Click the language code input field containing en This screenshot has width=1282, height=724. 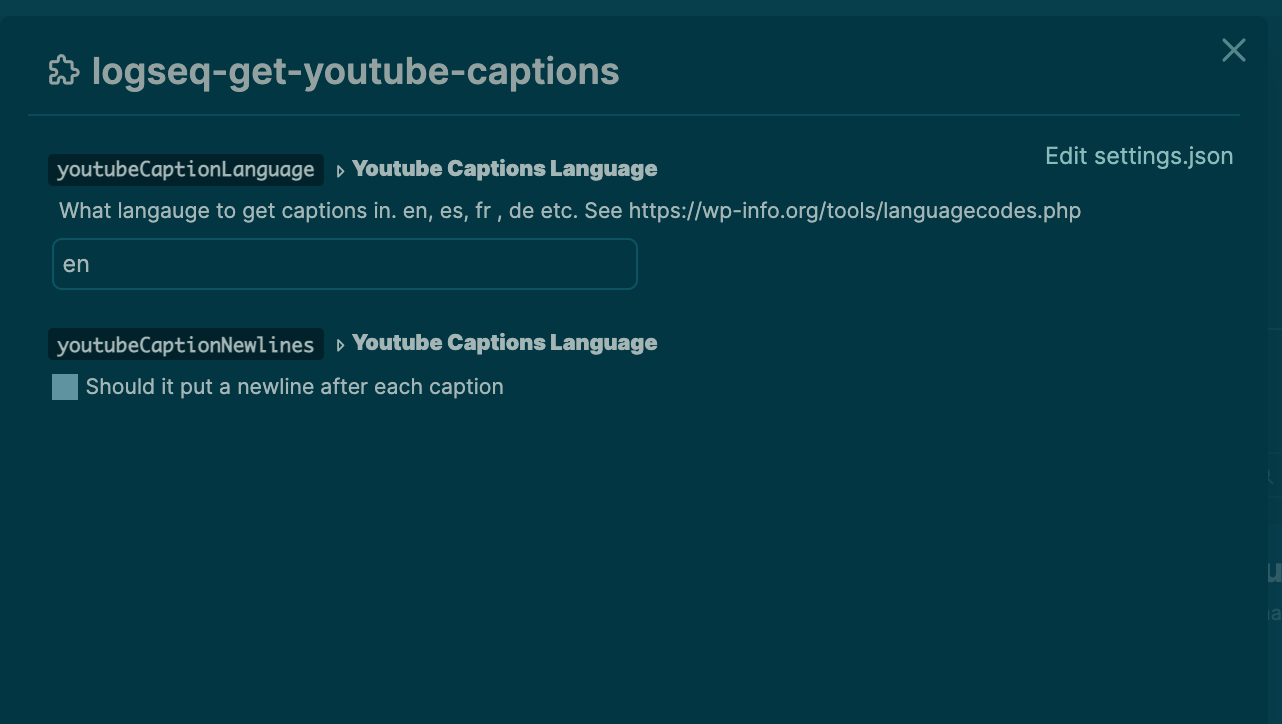pyautogui.click(x=345, y=264)
